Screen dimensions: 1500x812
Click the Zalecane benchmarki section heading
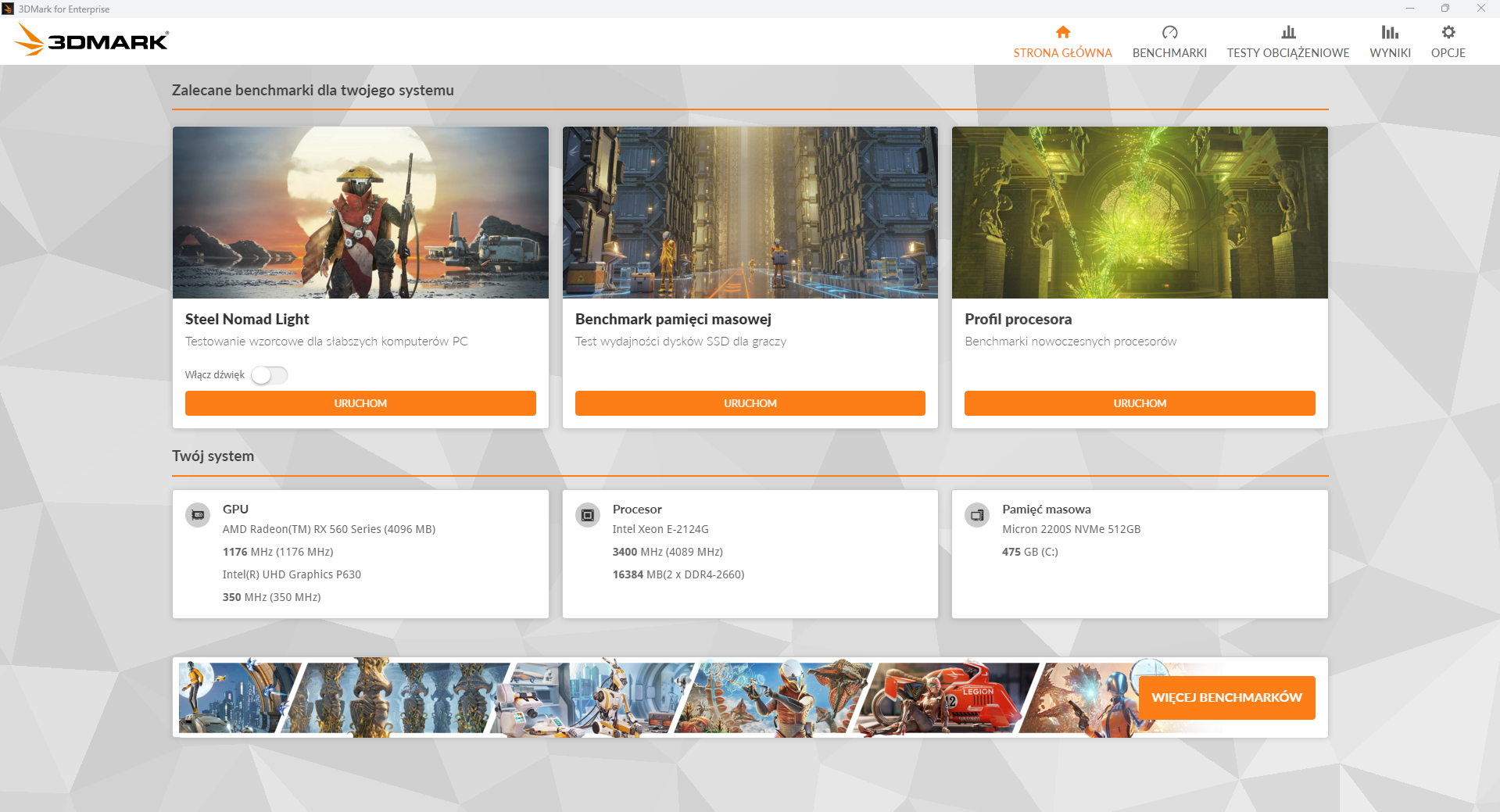click(313, 90)
